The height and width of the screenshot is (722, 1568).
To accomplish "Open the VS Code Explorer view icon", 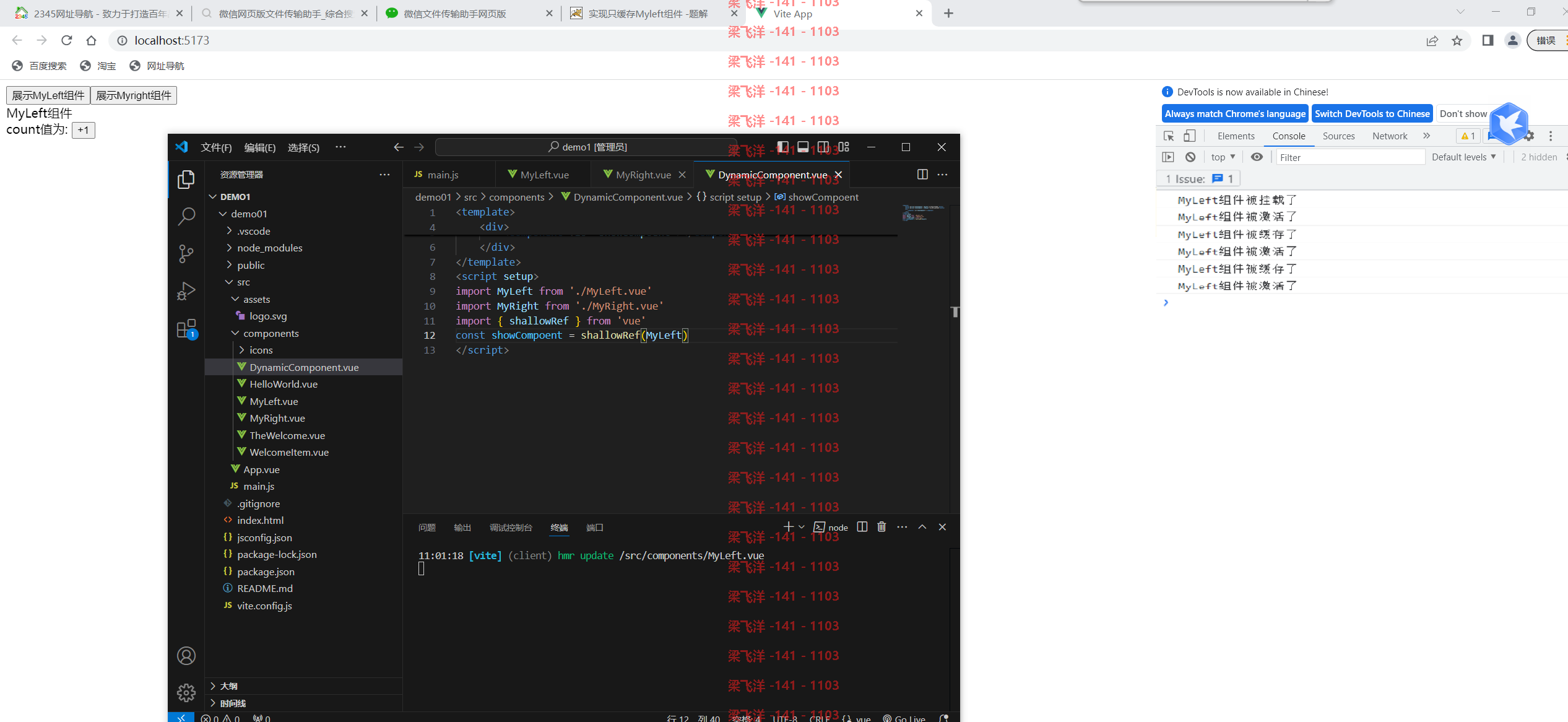I will 186,180.
